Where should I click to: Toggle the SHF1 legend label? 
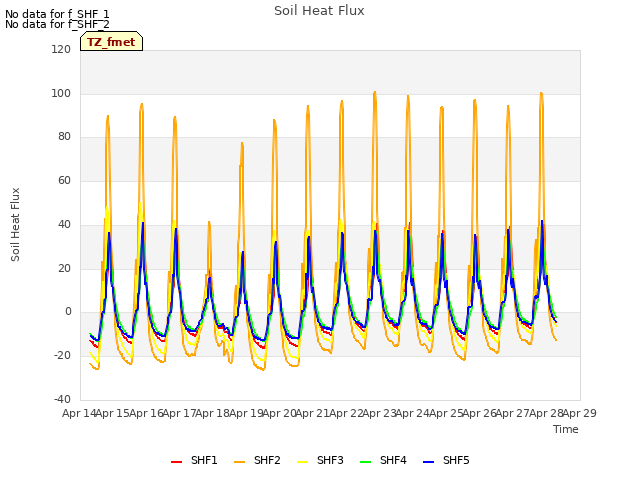click(204, 460)
